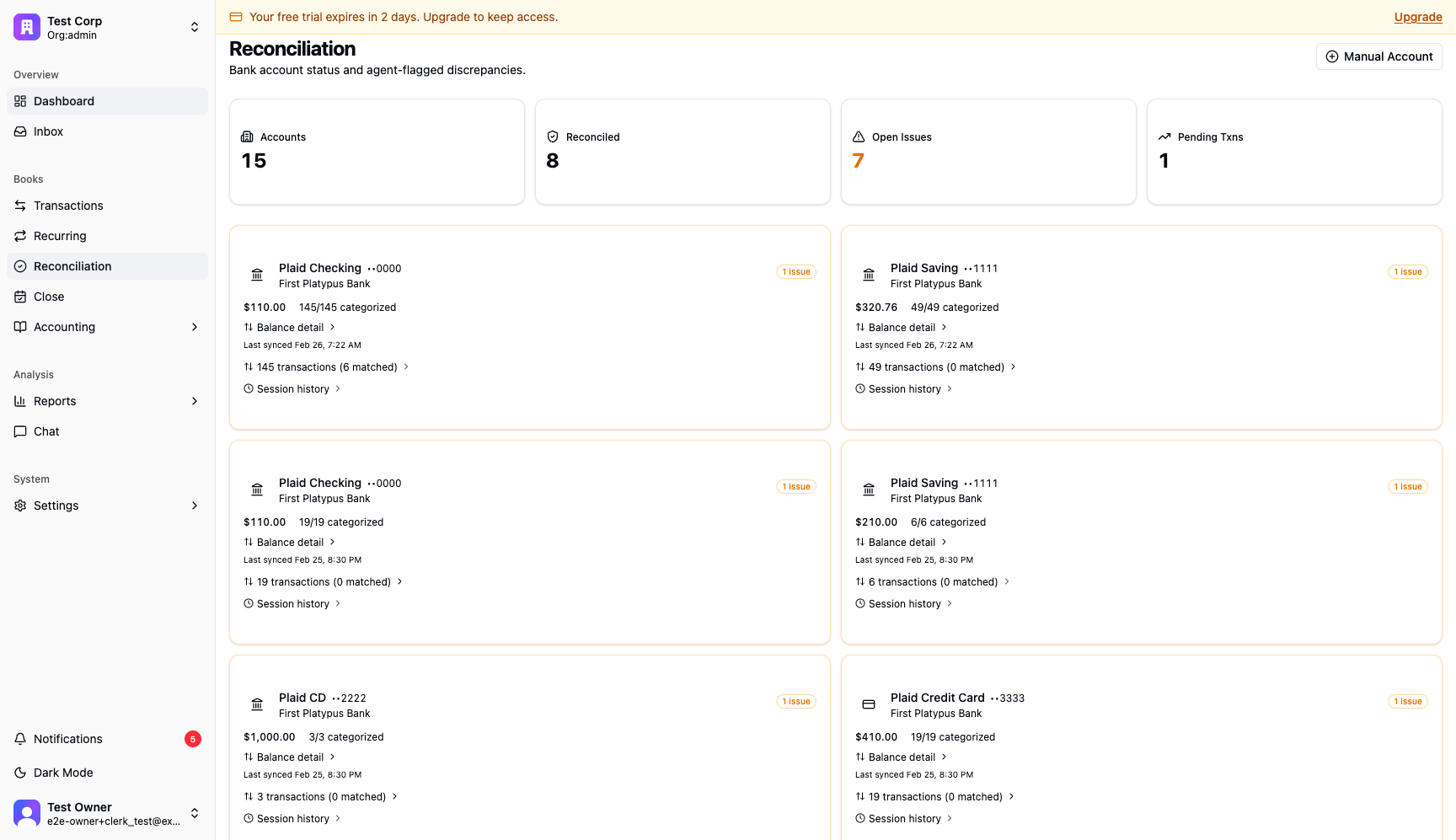This screenshot has height=840, width=1456.
Task: Open the 145 transactions (6 matched) link
Action: (326, 367)
